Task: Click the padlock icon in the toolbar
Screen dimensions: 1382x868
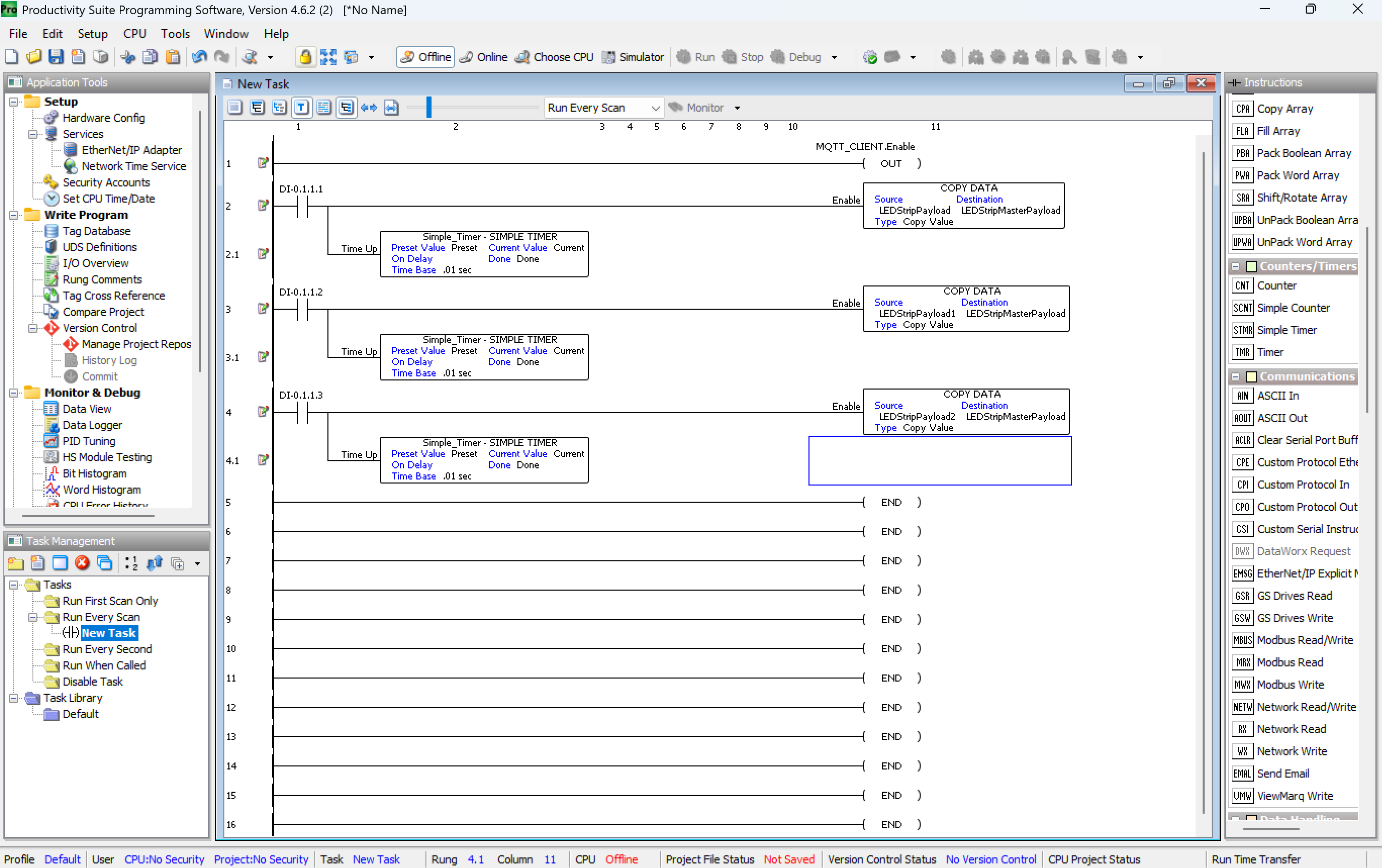Action: click(305, 57)
